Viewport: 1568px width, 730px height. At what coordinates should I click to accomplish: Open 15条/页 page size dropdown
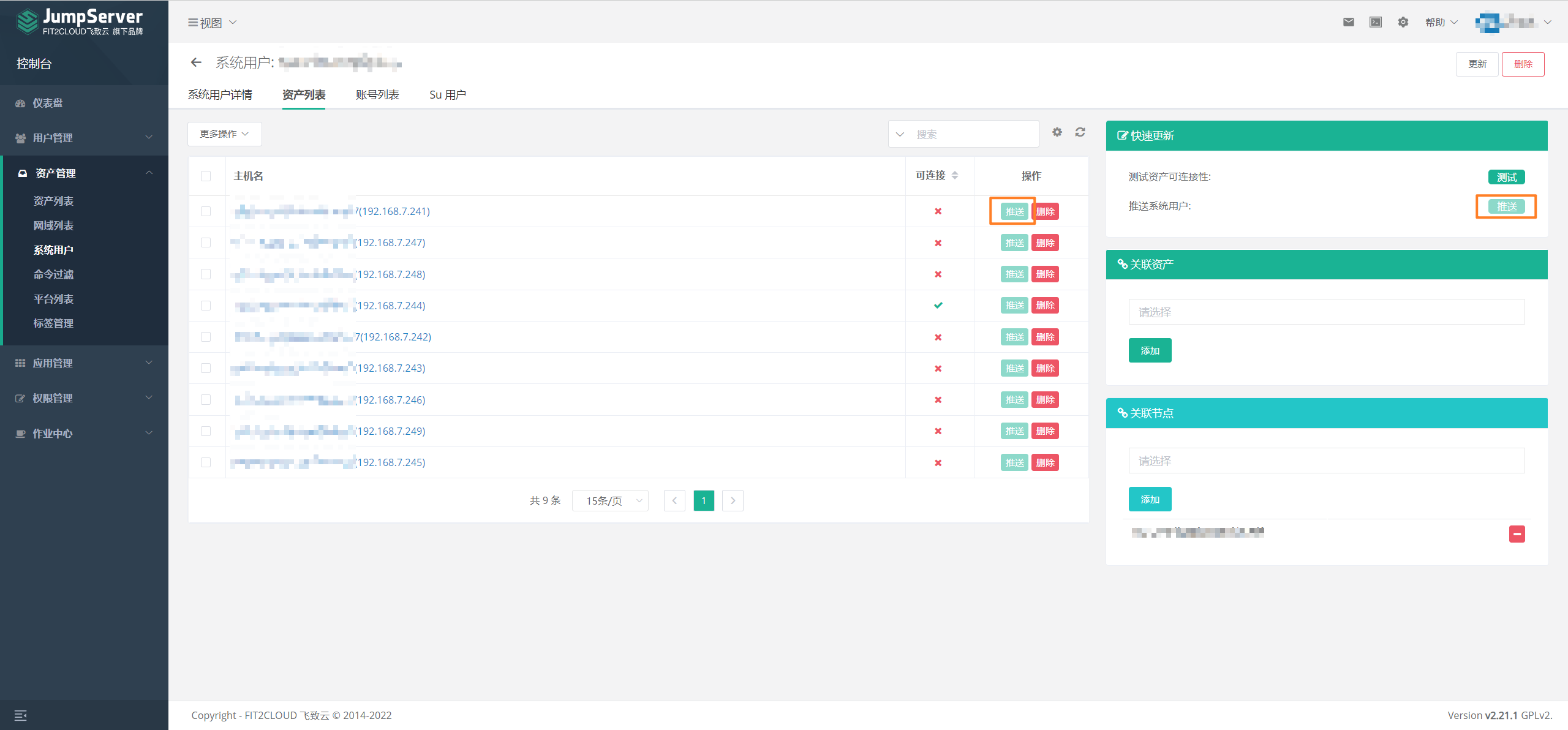point(610,500)
